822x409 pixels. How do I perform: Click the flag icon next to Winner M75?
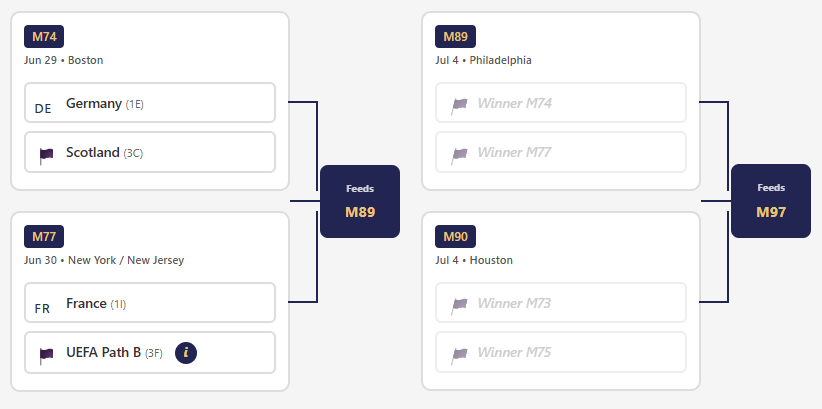459,356
